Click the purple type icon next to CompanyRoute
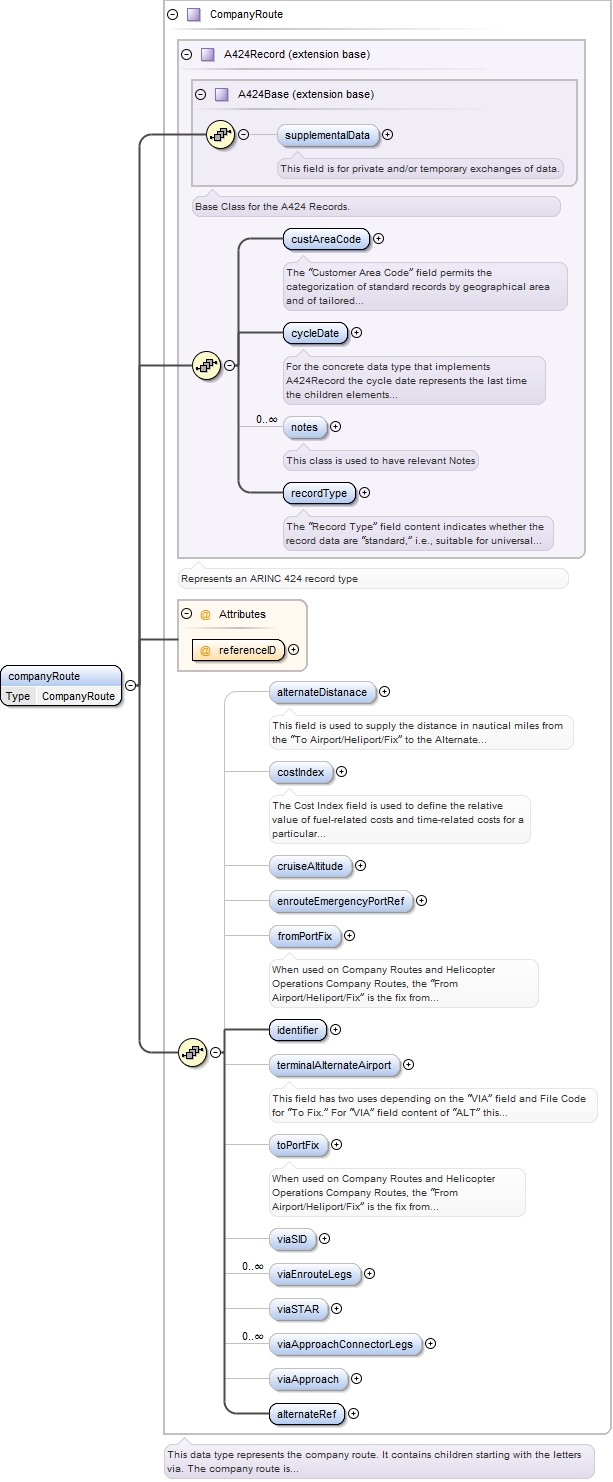The image size is (613, 1482). click(x=194, y=15)
